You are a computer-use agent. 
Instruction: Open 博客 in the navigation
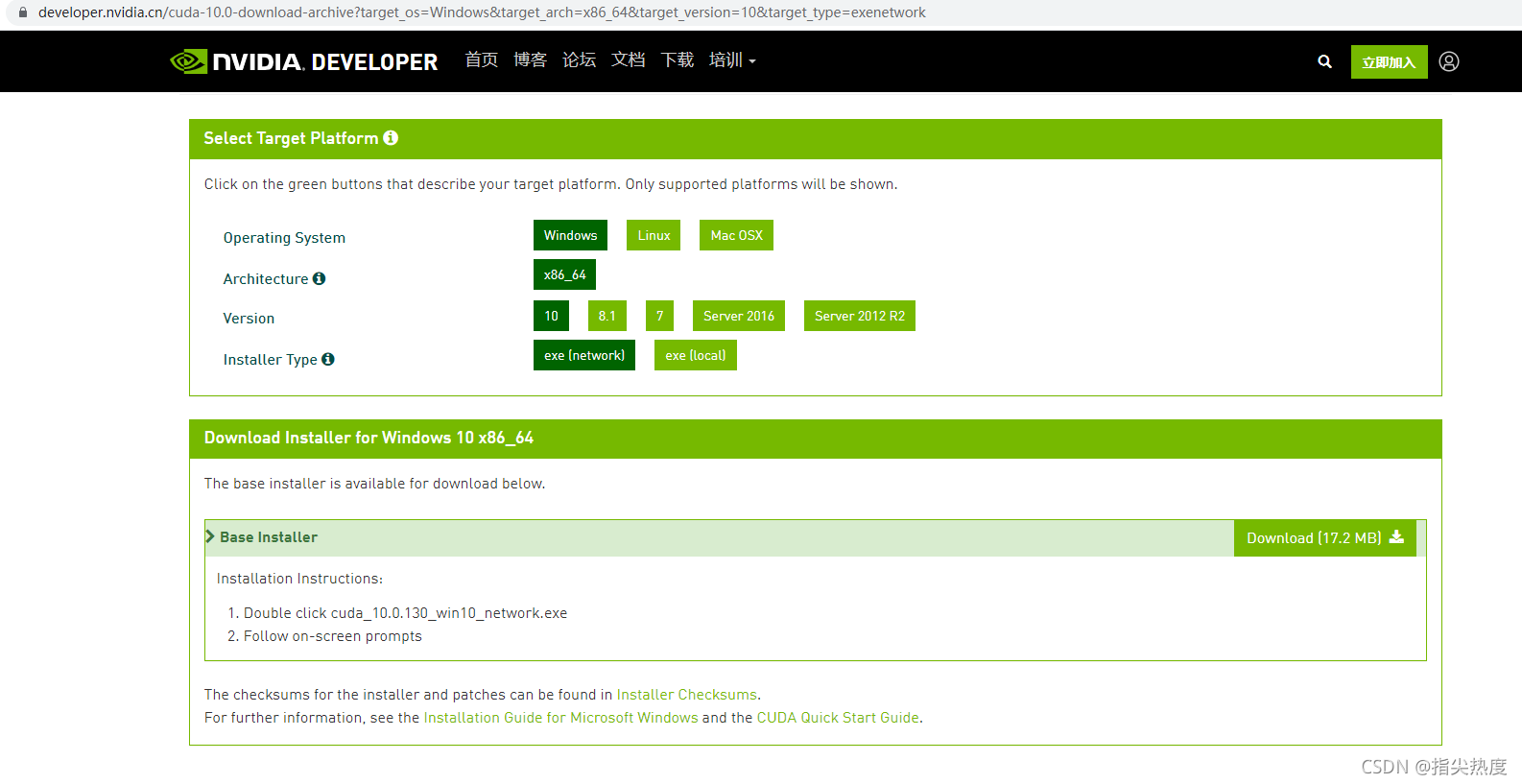point(531,60)
